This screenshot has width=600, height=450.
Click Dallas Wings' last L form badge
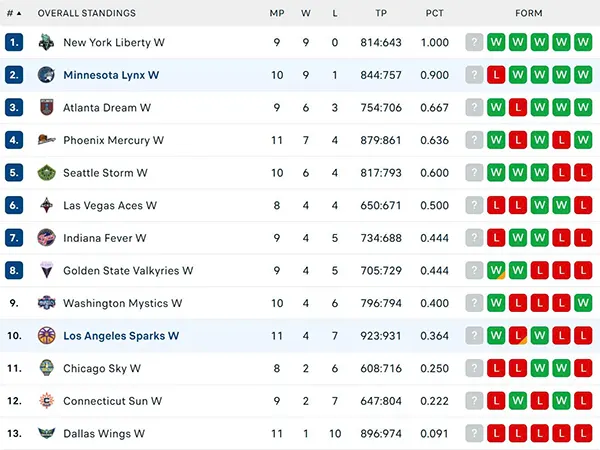coord(583,433)
